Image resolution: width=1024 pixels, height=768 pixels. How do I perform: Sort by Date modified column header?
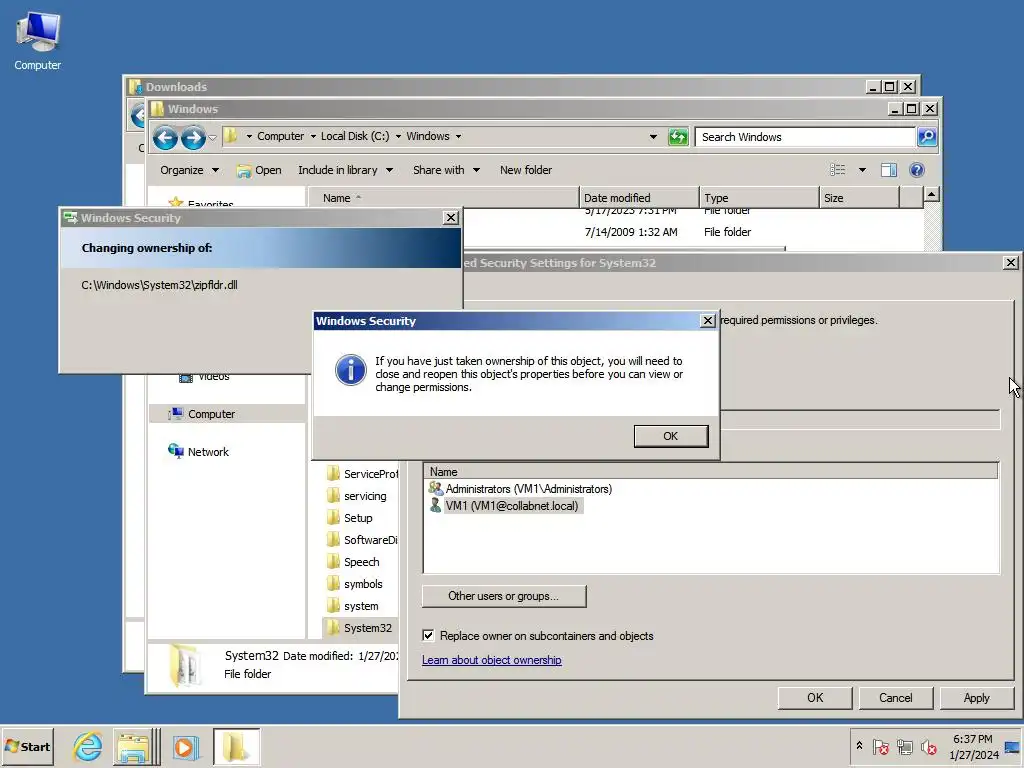[x=639, y=198]
